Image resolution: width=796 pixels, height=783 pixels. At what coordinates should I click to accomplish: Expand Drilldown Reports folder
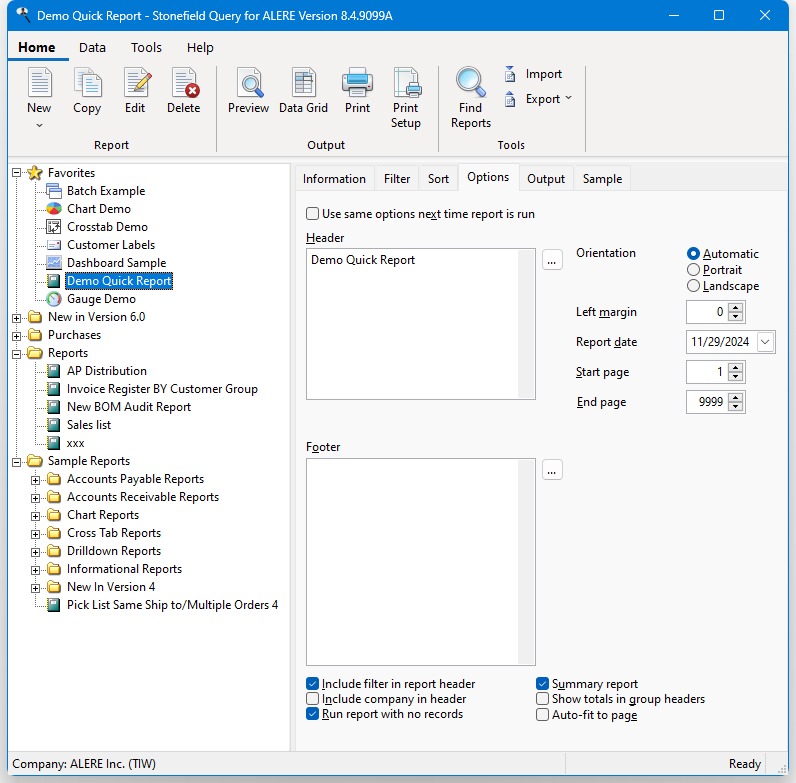tap(36, 552)
